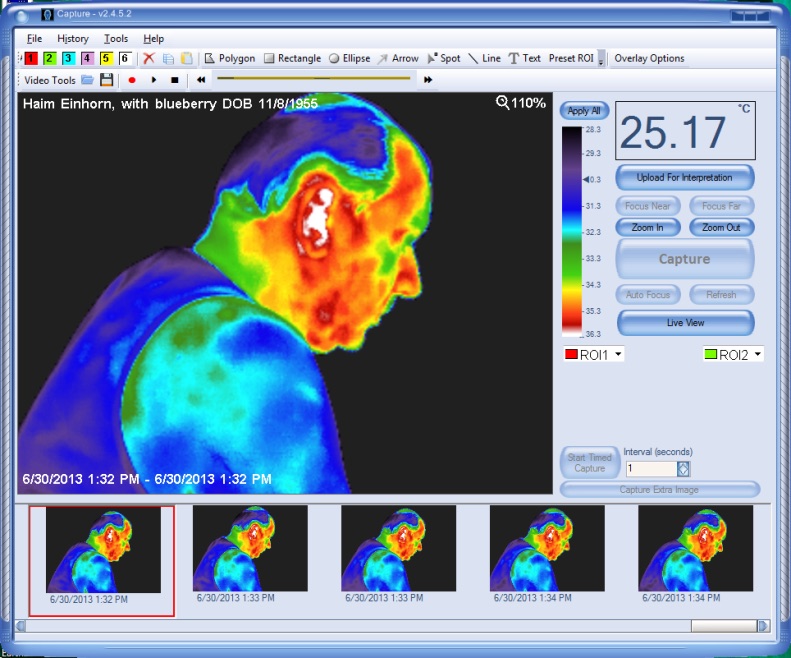Select the fourth thumbnail, the first one captioned 1:34 PM

(547, 549)
